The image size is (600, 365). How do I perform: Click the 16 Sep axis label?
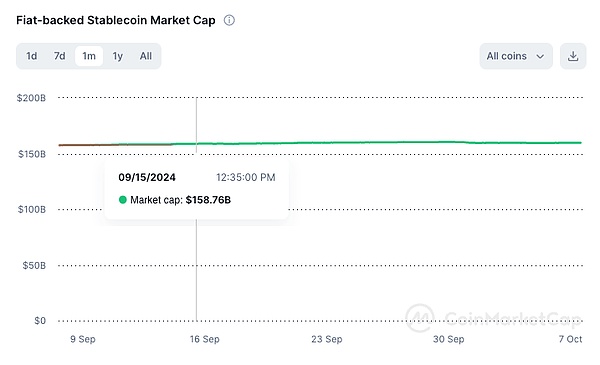(x=204, y=339)
